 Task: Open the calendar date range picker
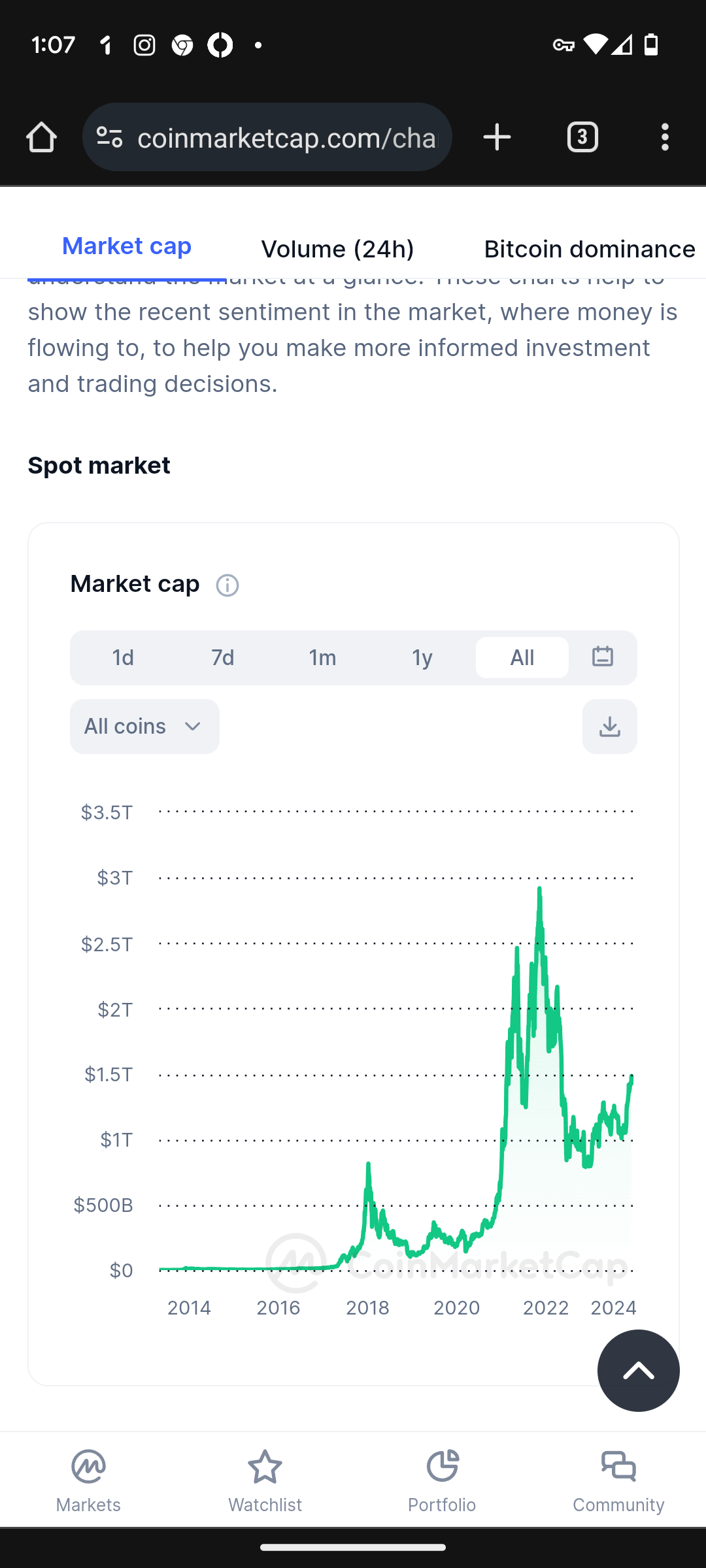(x=602, y=657)
